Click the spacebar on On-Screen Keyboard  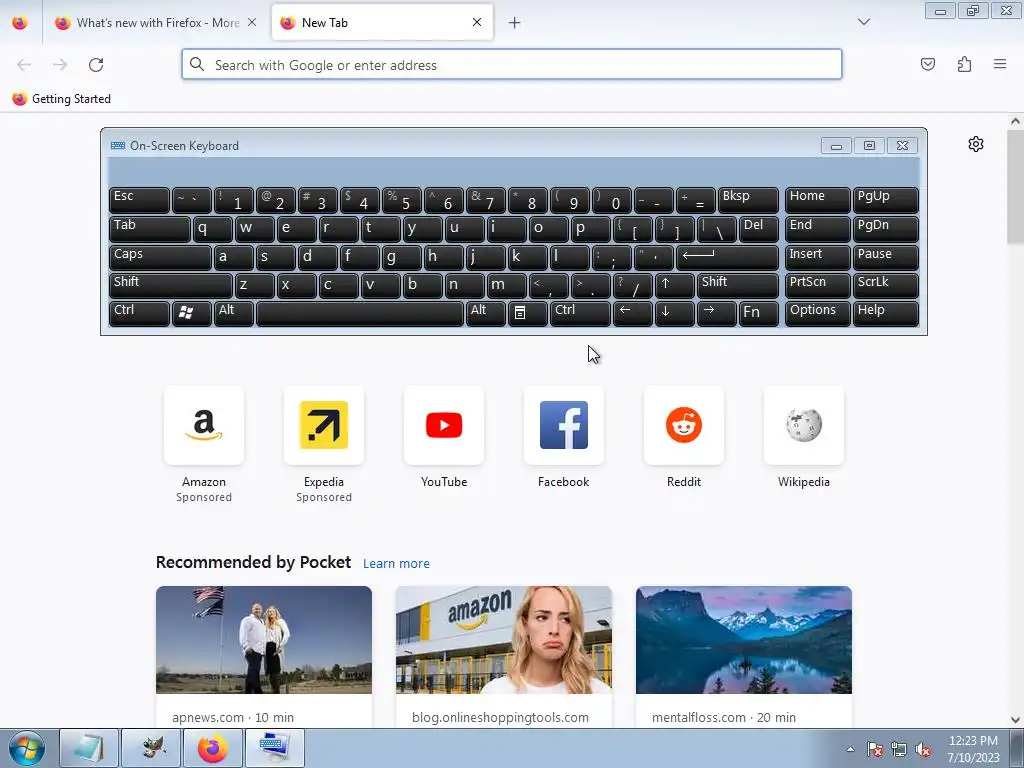click(360, 313)
